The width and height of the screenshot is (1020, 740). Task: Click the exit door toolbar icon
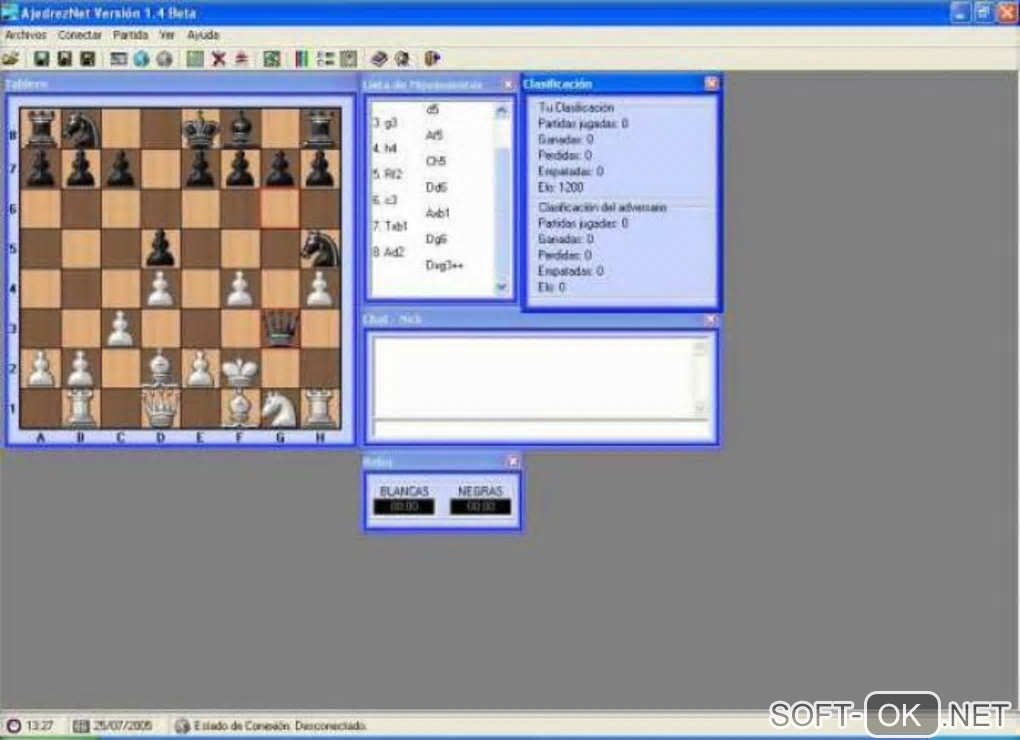point(433,59)
